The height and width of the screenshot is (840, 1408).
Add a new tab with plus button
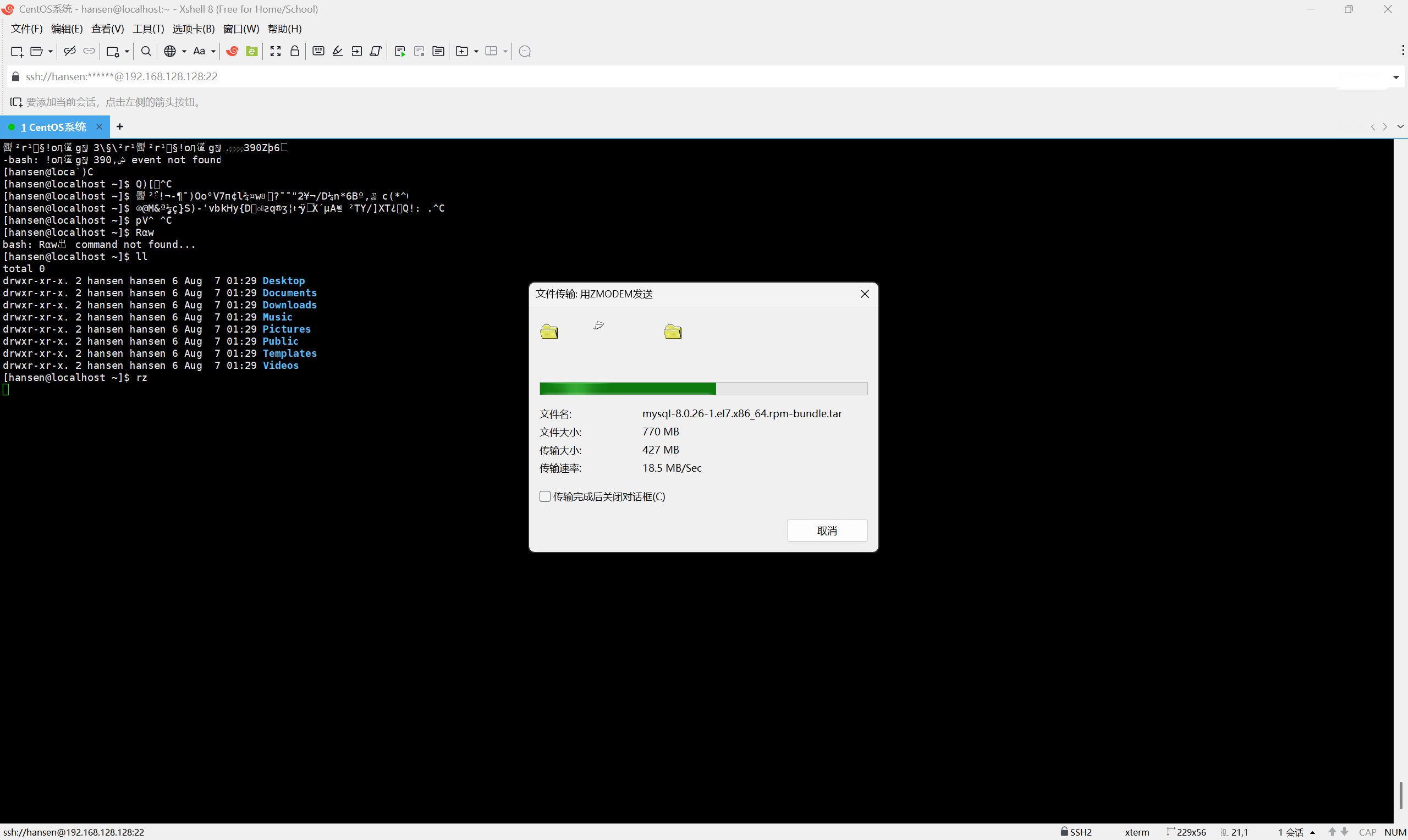tap(119, 127)
